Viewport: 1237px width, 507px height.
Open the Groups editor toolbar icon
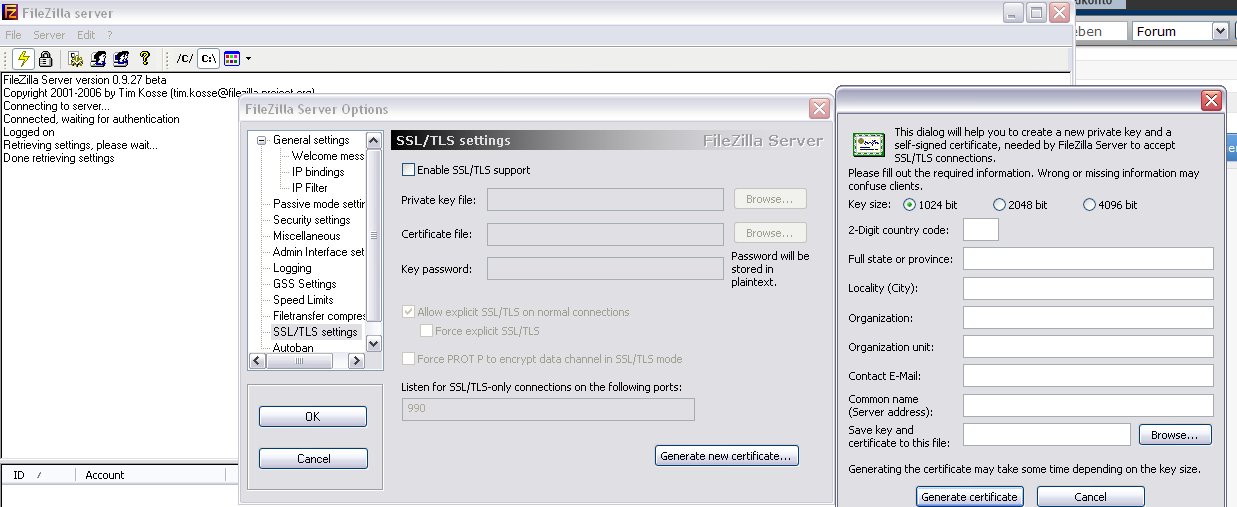pyautogui.click(x=121, y=58)
